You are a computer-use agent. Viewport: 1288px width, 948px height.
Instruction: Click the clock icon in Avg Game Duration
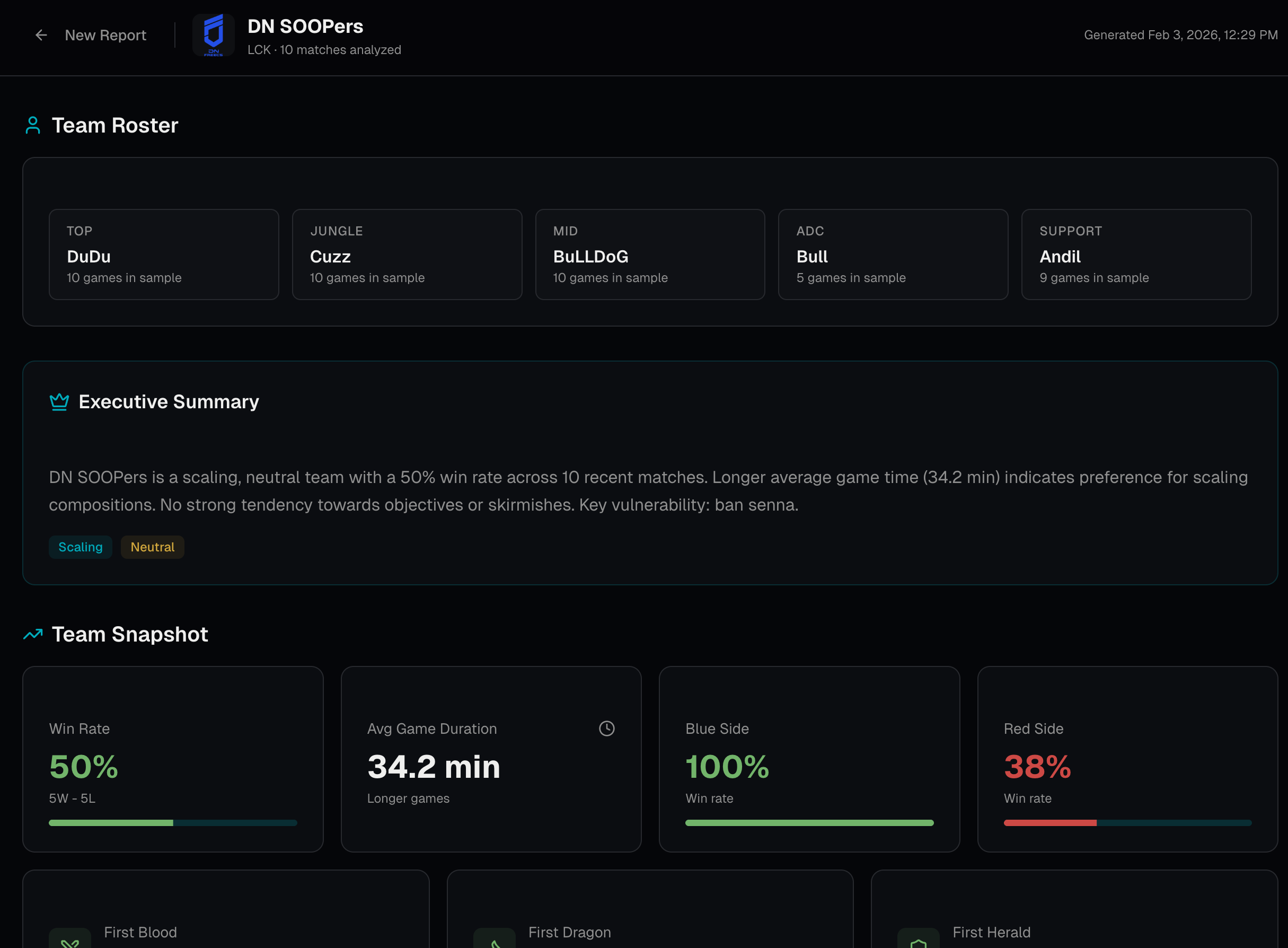pyautogui.click(x=606, y=728)
